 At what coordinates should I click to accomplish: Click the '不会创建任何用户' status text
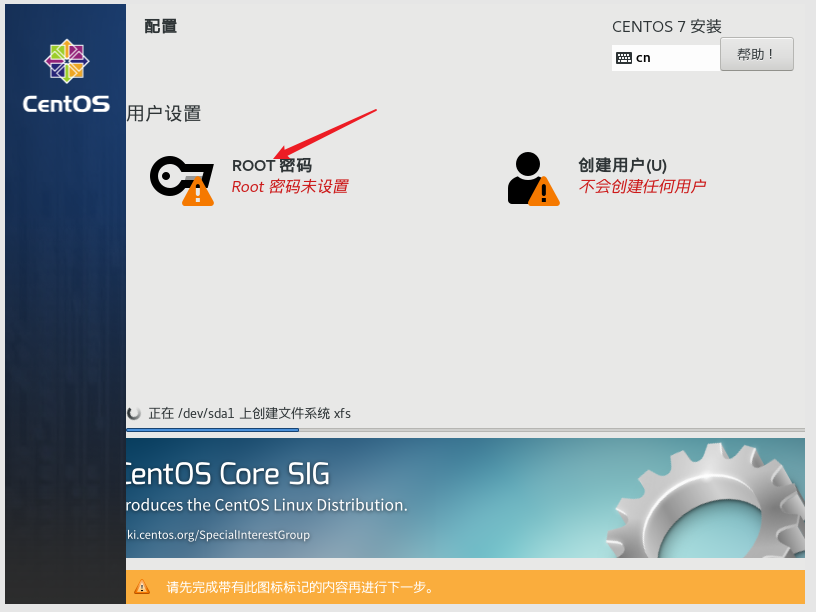point(642,186)
